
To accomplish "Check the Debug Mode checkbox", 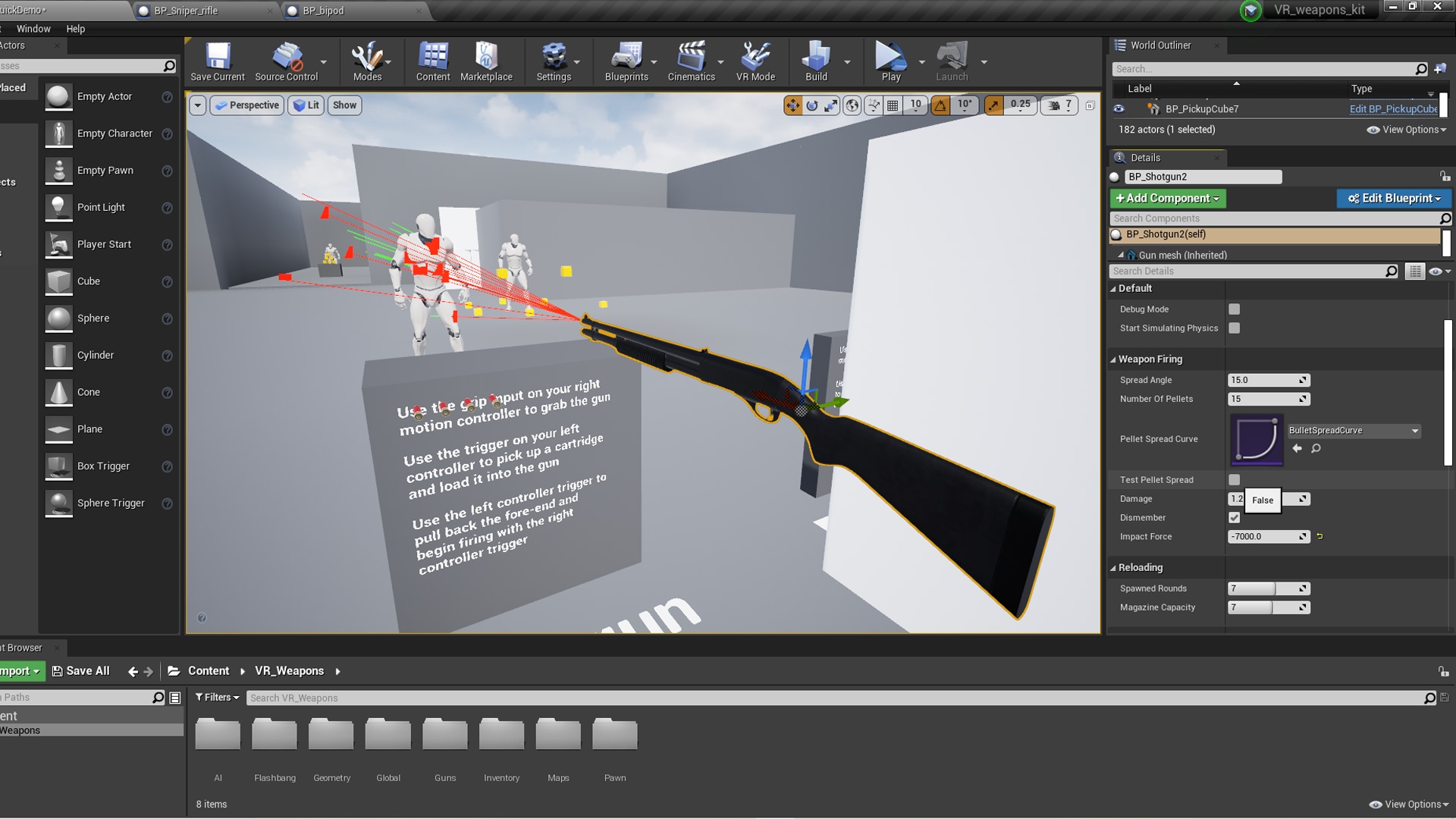I will [x=1234, y=309].
